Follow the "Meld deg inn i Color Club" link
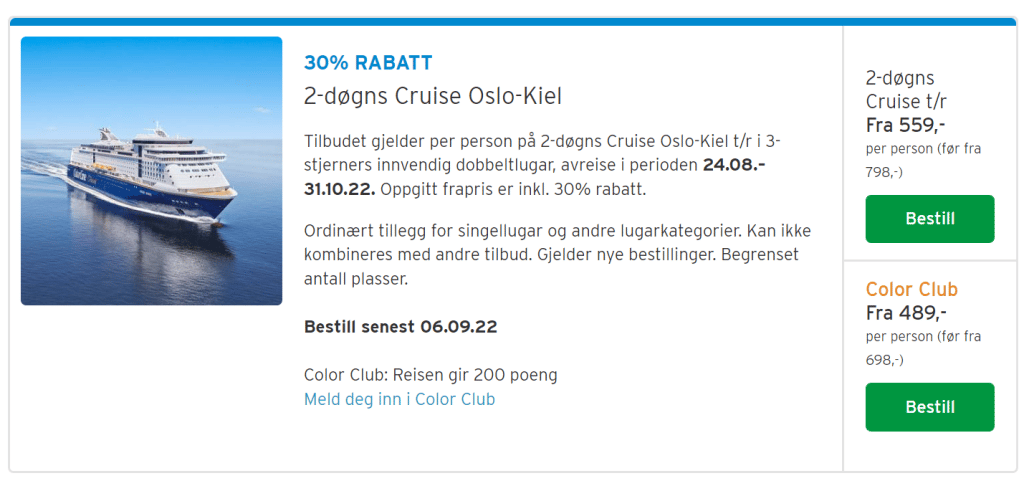The height and width of the screenshot is (491, 1024). pyautogui.click(x=399, y=399)
